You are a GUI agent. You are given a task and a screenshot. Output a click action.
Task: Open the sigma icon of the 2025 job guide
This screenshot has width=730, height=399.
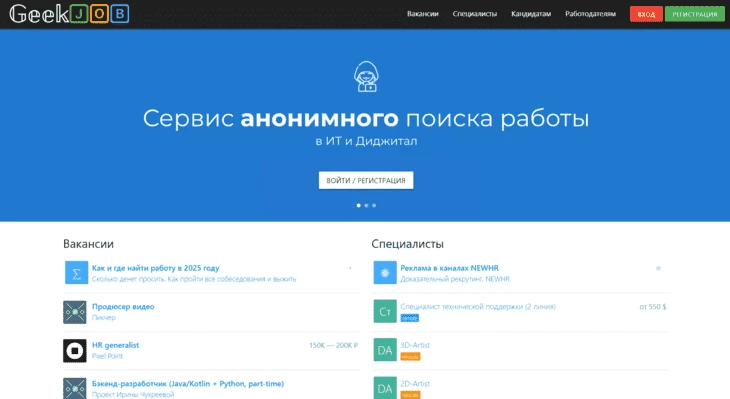(x=76, y=273)
